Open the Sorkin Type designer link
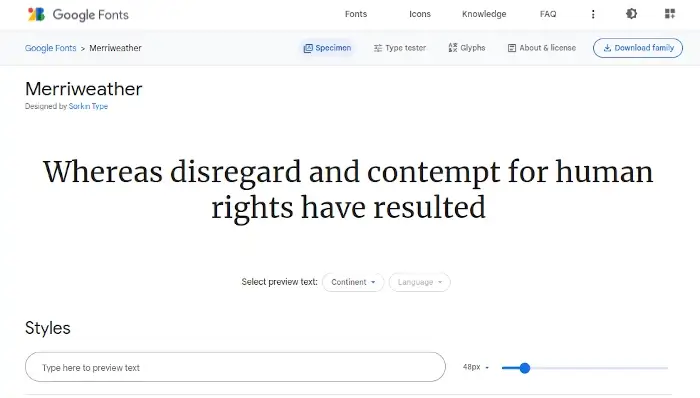Image resolution: width=700 pixels, height=398 pixels. (x=88, y=106)
